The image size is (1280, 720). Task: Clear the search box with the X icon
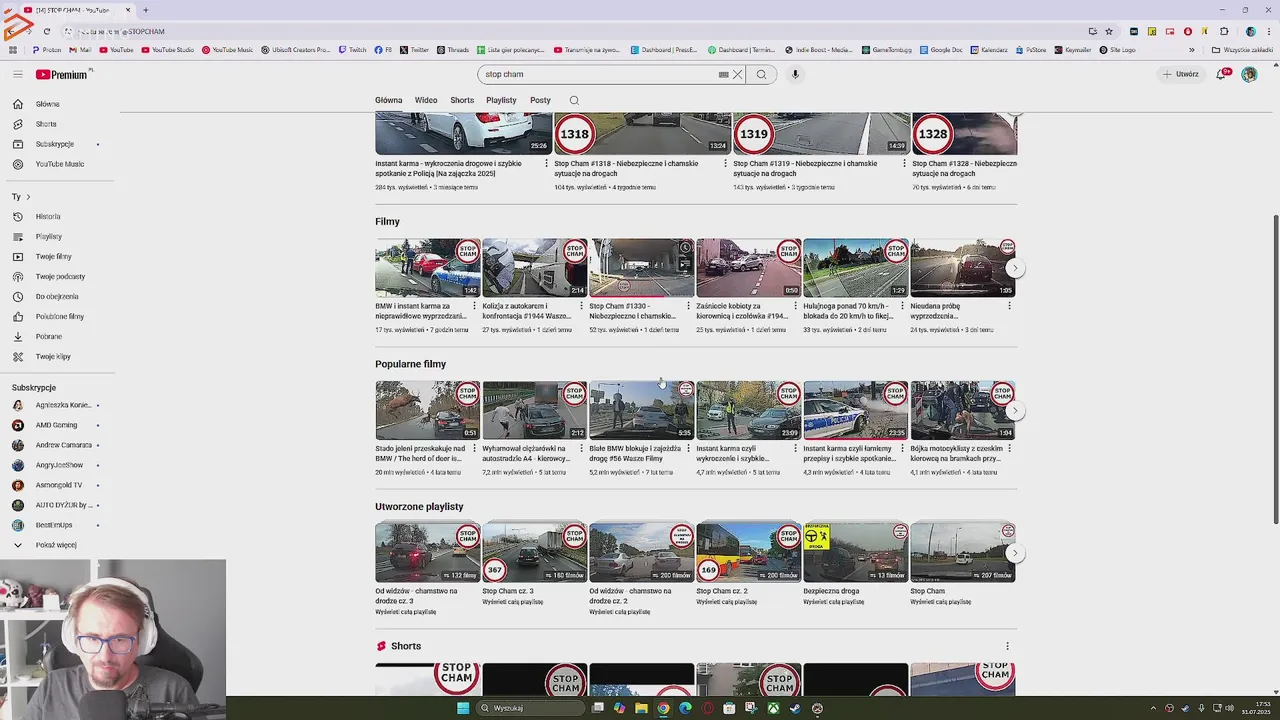coord(738,74)
